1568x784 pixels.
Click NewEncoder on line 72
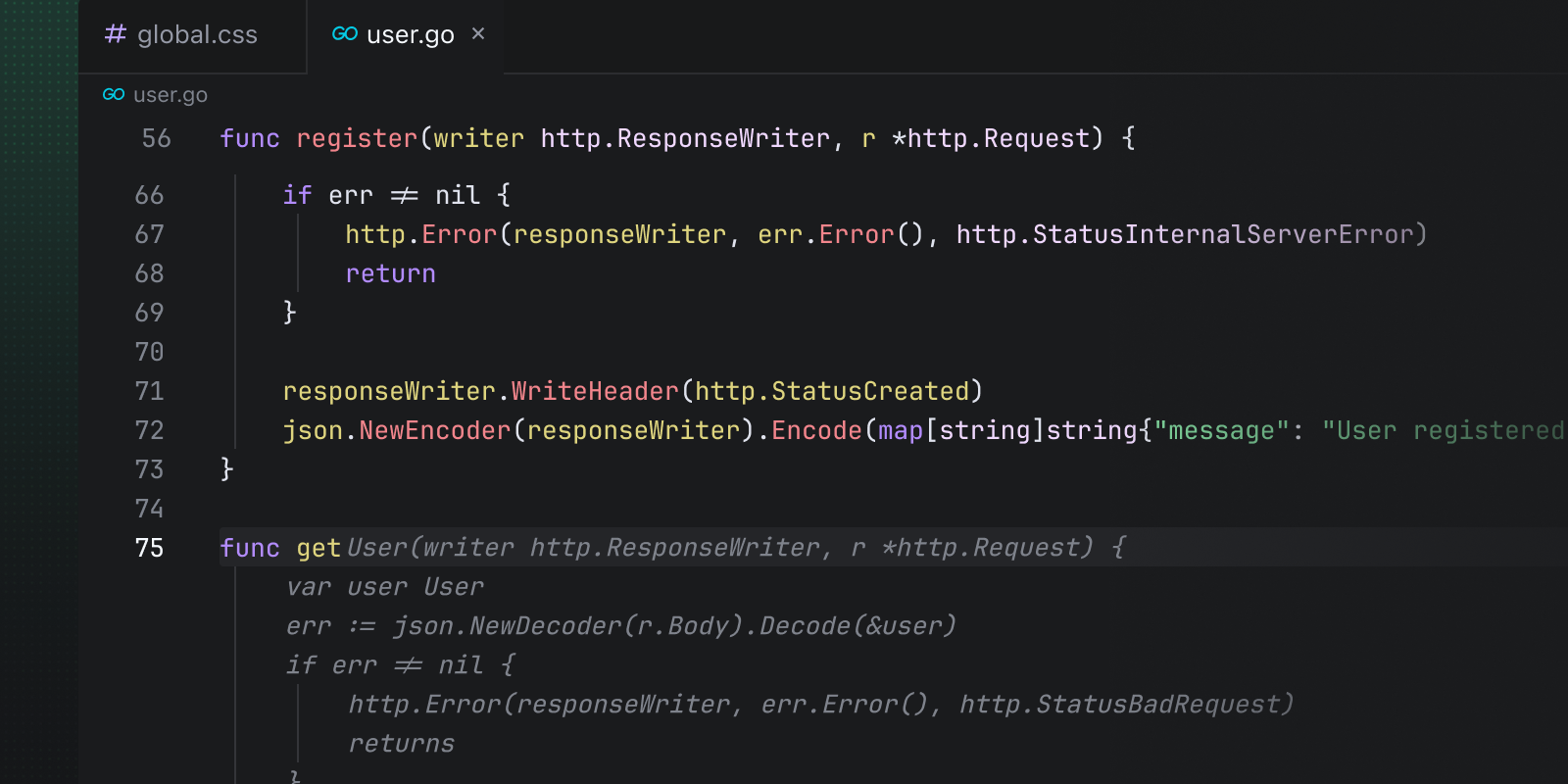pyautogui.click(x=434, y=430)
